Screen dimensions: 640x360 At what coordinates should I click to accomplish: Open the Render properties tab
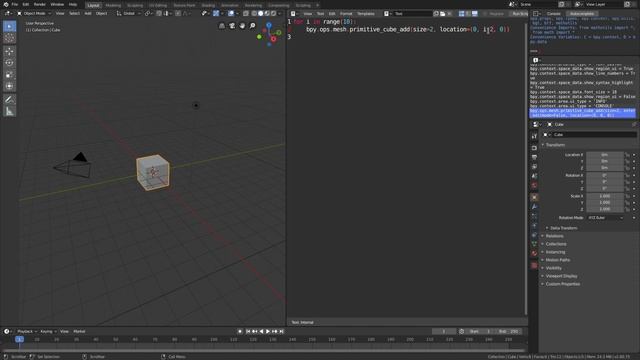point(534,148)
